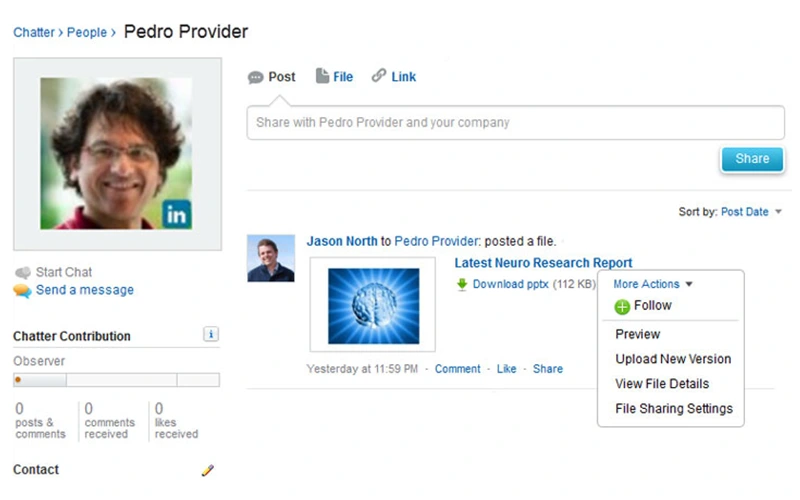
Task: Click the Chatter Contribution info icon
Action: pyautogui.click(x=211, y=334)
